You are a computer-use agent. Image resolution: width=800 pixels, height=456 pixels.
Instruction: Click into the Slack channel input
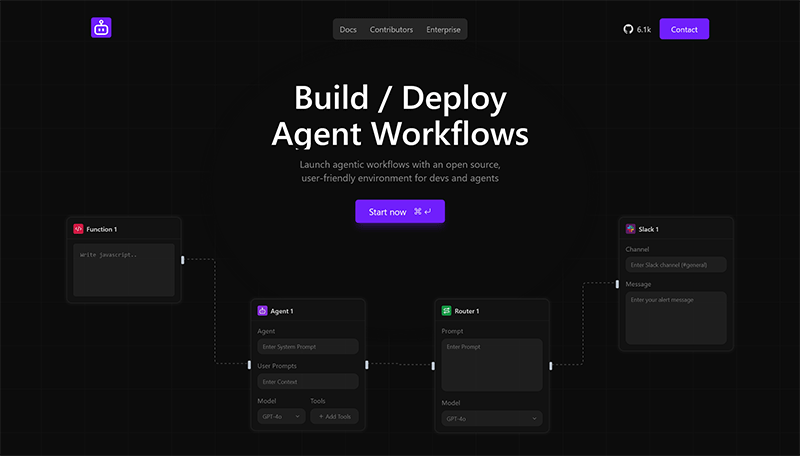pyautogui.click(x=676, y=265)
